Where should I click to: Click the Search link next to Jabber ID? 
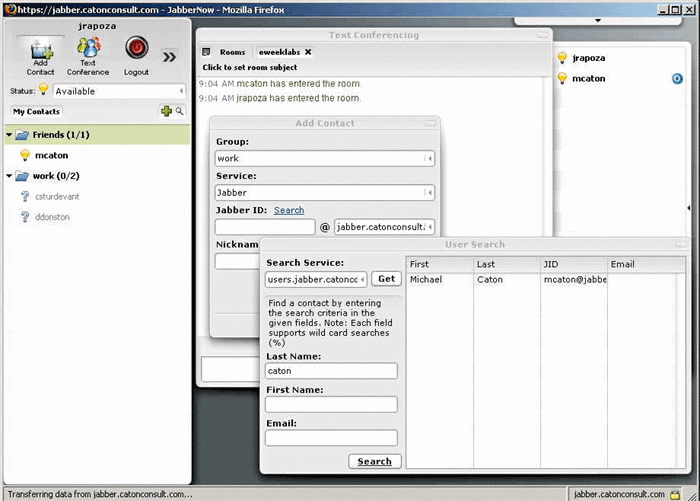[x=289, y=210]
